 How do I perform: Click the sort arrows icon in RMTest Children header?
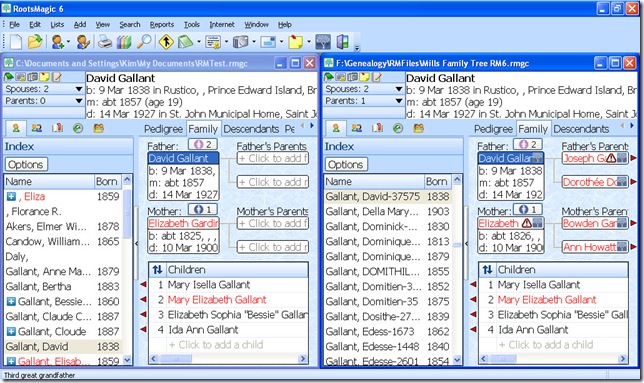click(157, 270)
